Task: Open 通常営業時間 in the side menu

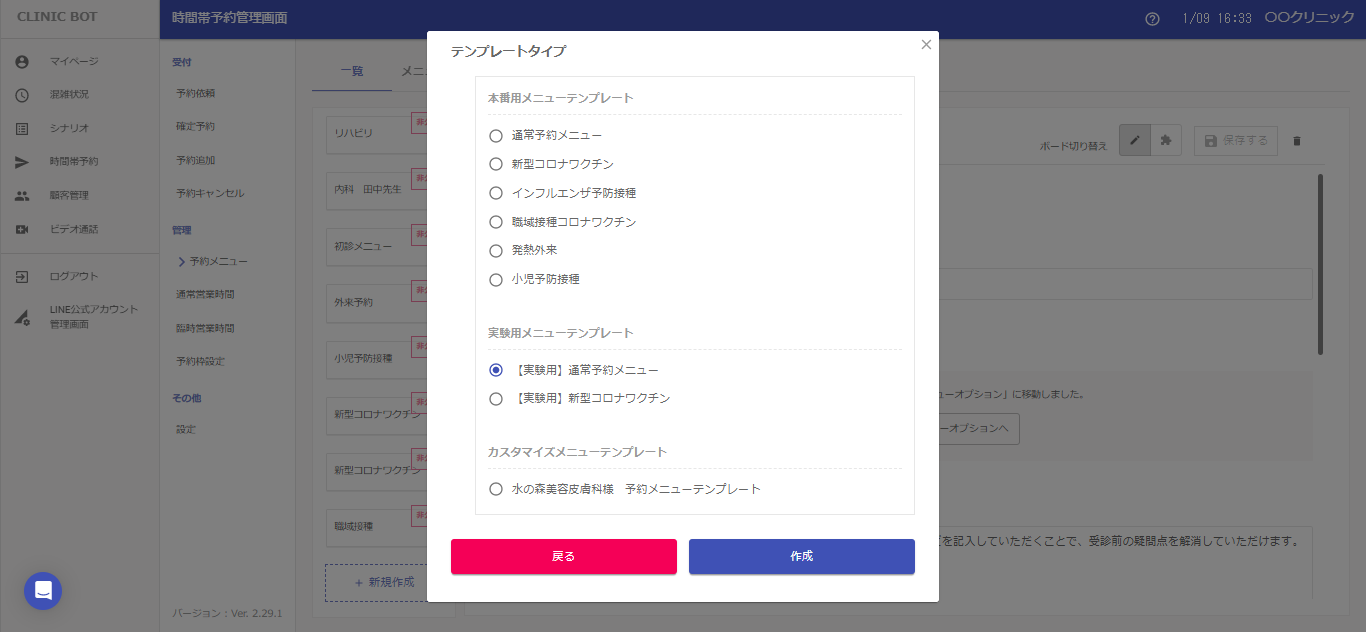Action: tap(205, 295)
